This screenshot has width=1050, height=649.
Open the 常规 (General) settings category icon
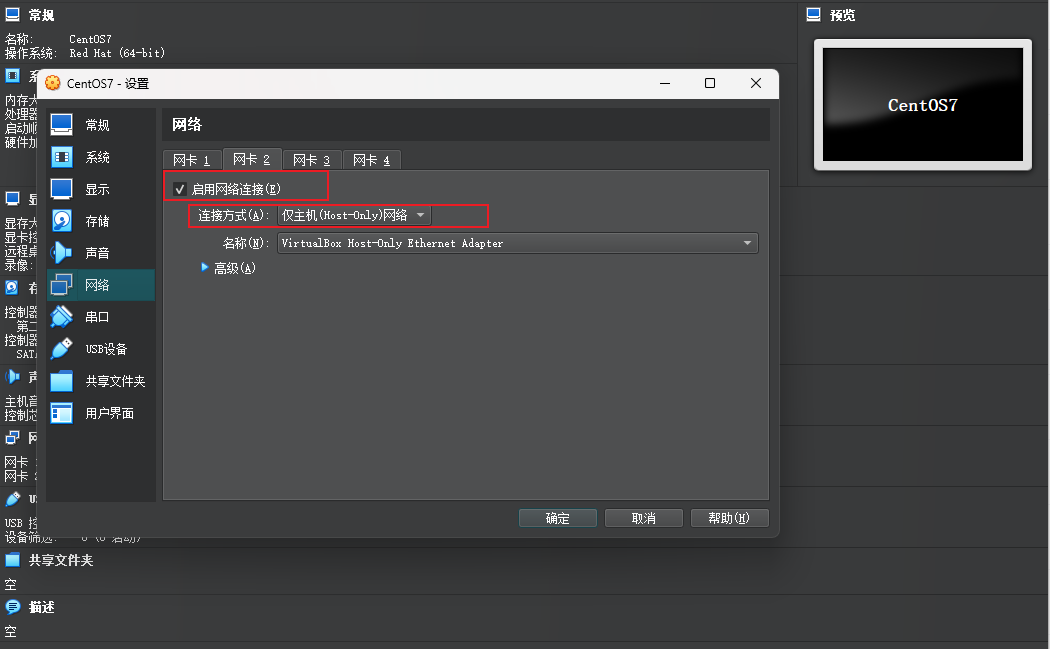[62, 125]
